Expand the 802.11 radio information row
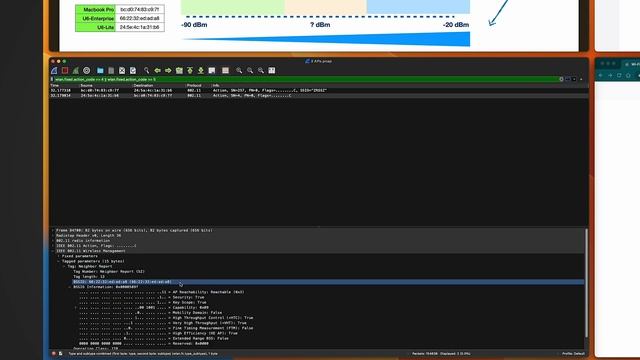 pyautogui.click(x=53, y=241)
